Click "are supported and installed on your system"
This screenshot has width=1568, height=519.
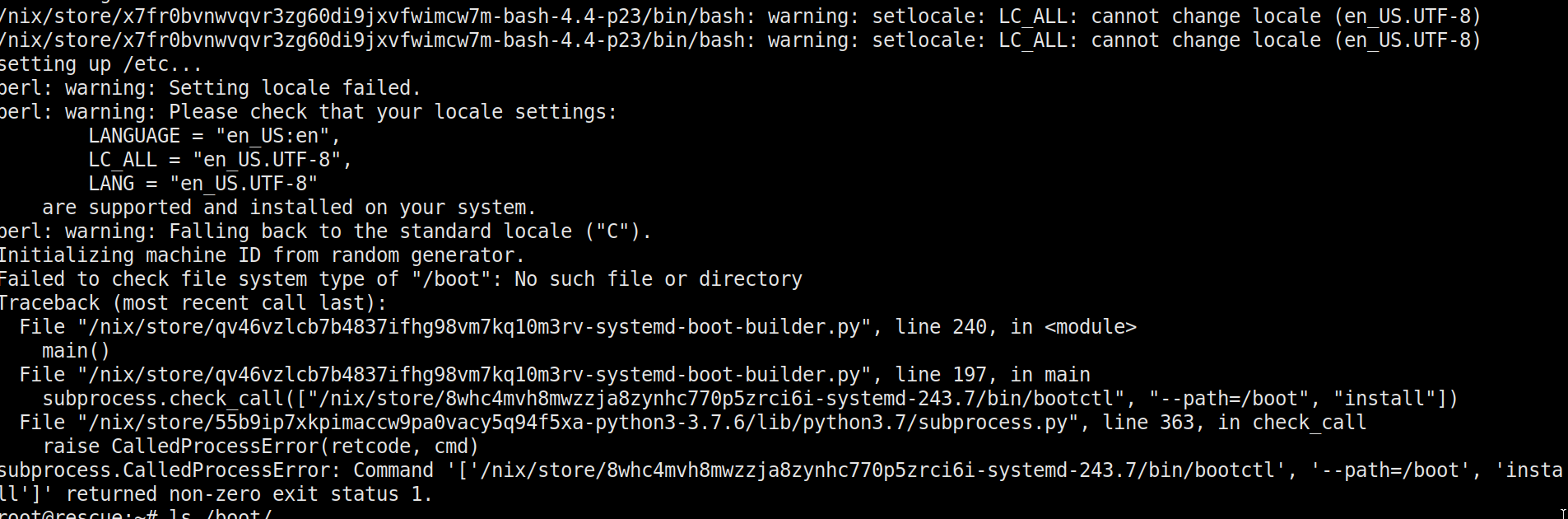pos(288,208)
